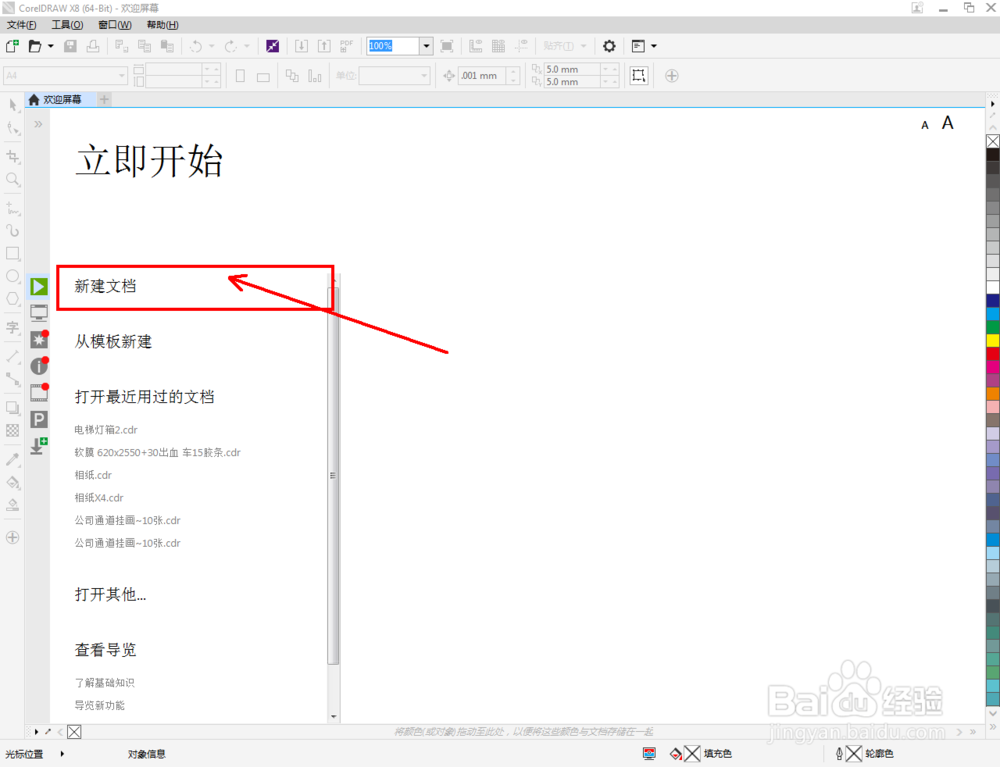Click the color proofing monitor icon in status bar
This screenshot has width=1000, height=767.
coord(649,754)
